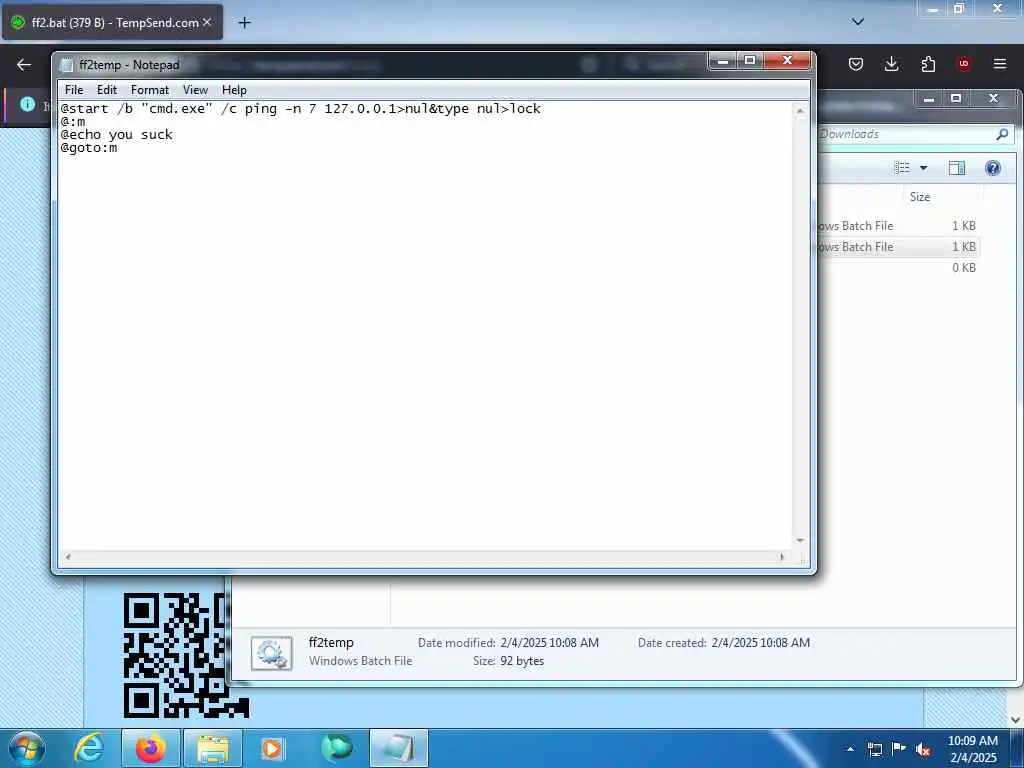The height and width of the screenshot is (768, 1024).
Task: Click the blue info icon in Firefox page
Action: tap(27, 104)
